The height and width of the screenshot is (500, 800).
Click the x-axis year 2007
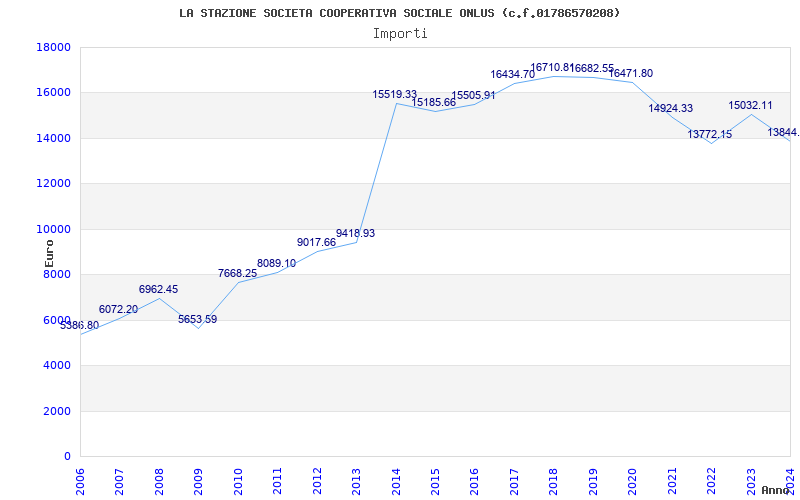click(x=119, y=481)
